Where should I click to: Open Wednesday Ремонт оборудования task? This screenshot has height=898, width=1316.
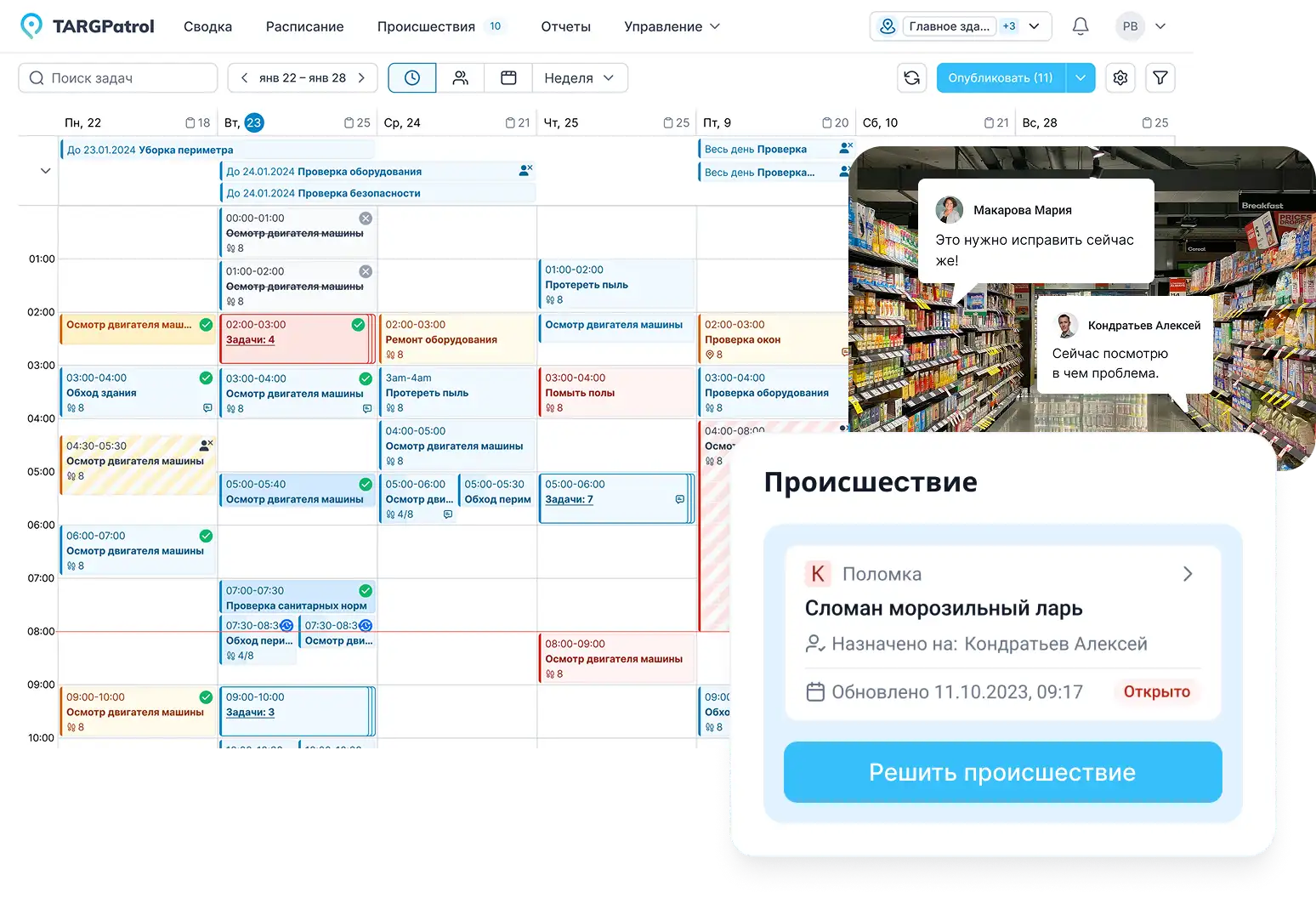(x=457, y=339)
